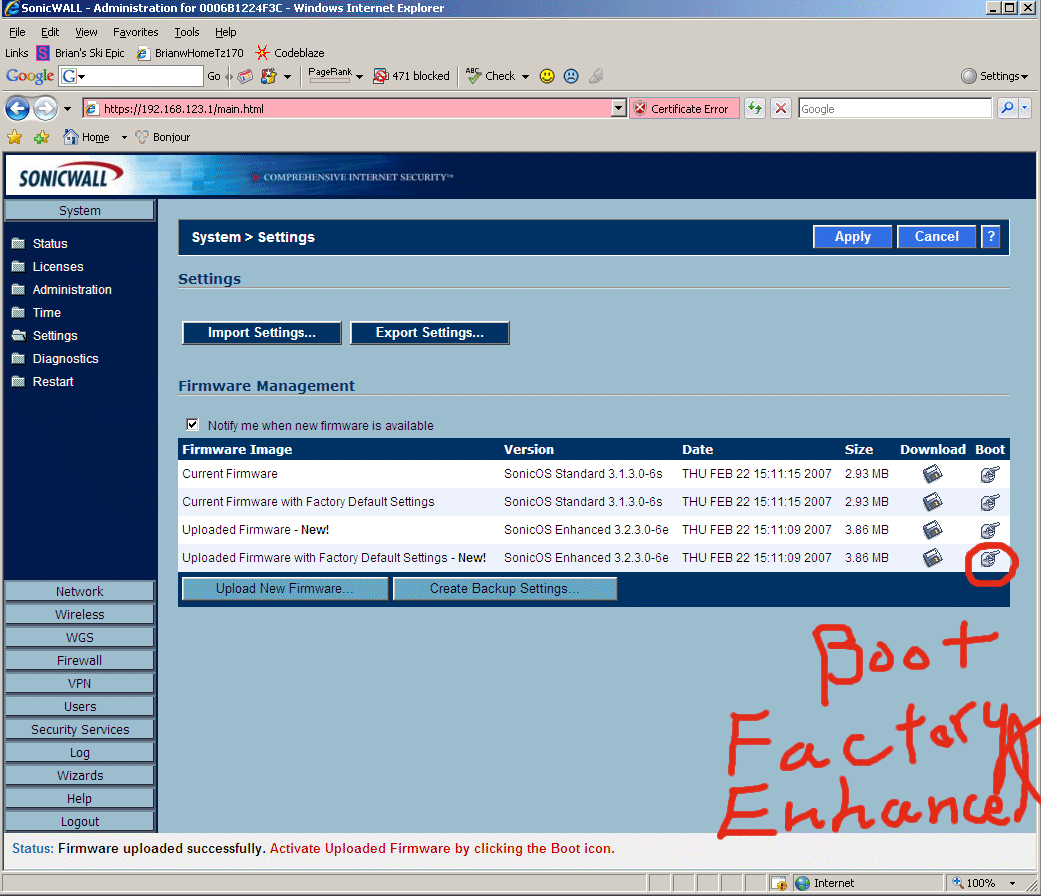Click Export Settings... button

pos(430,333)
